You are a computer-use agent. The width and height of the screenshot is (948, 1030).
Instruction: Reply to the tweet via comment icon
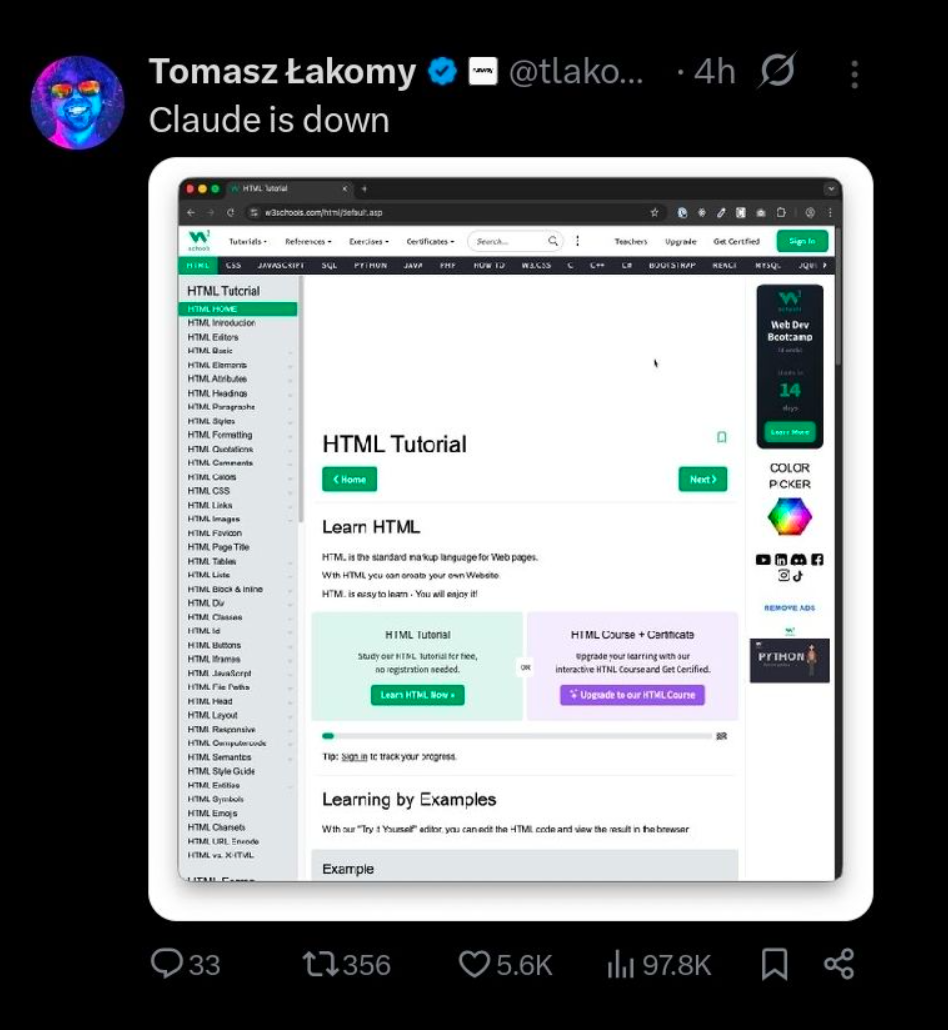[165, 964]
